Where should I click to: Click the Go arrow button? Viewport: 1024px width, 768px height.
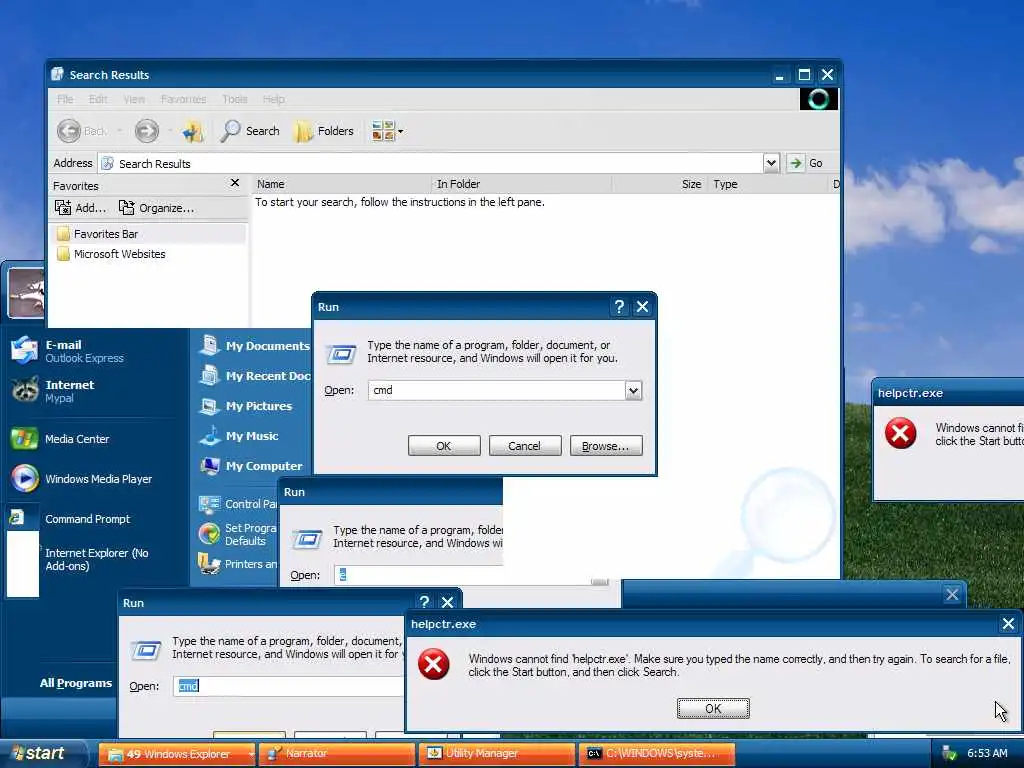pyautogui.click(x=805, y=163)
